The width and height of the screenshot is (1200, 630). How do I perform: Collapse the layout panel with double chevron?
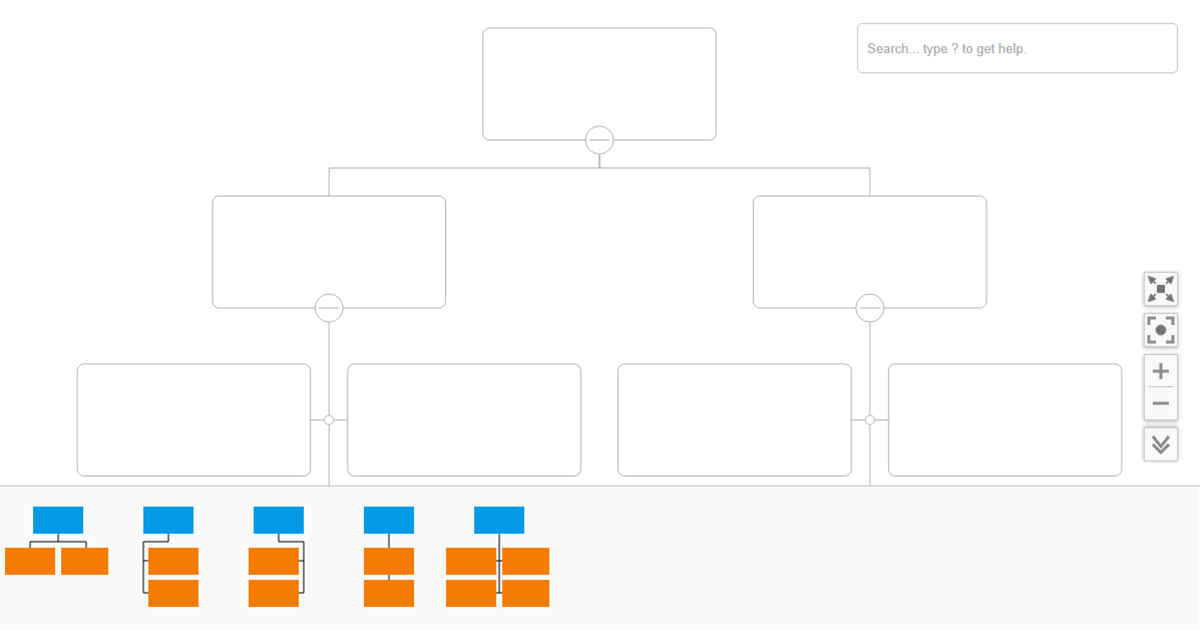point(1160,444)
